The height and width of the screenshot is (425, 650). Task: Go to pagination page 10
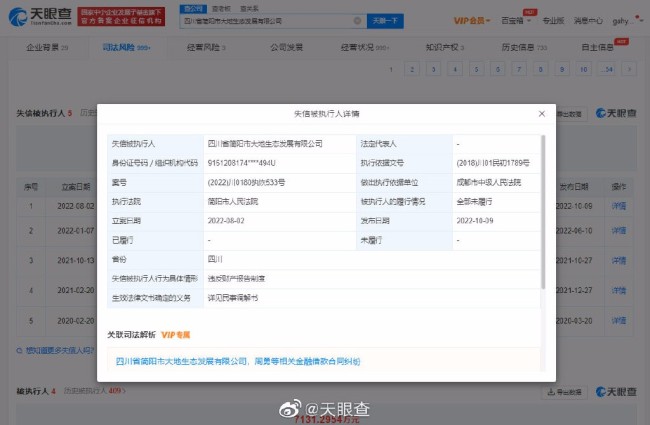coord(583,69)
